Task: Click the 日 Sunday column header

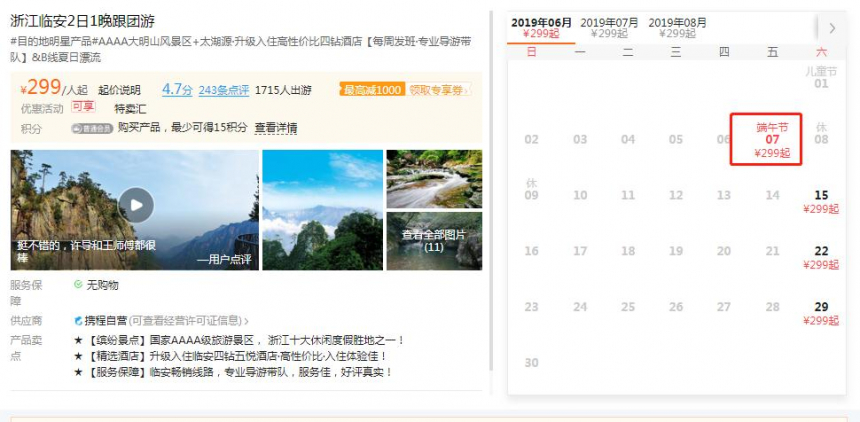Action: click(531, 53)
